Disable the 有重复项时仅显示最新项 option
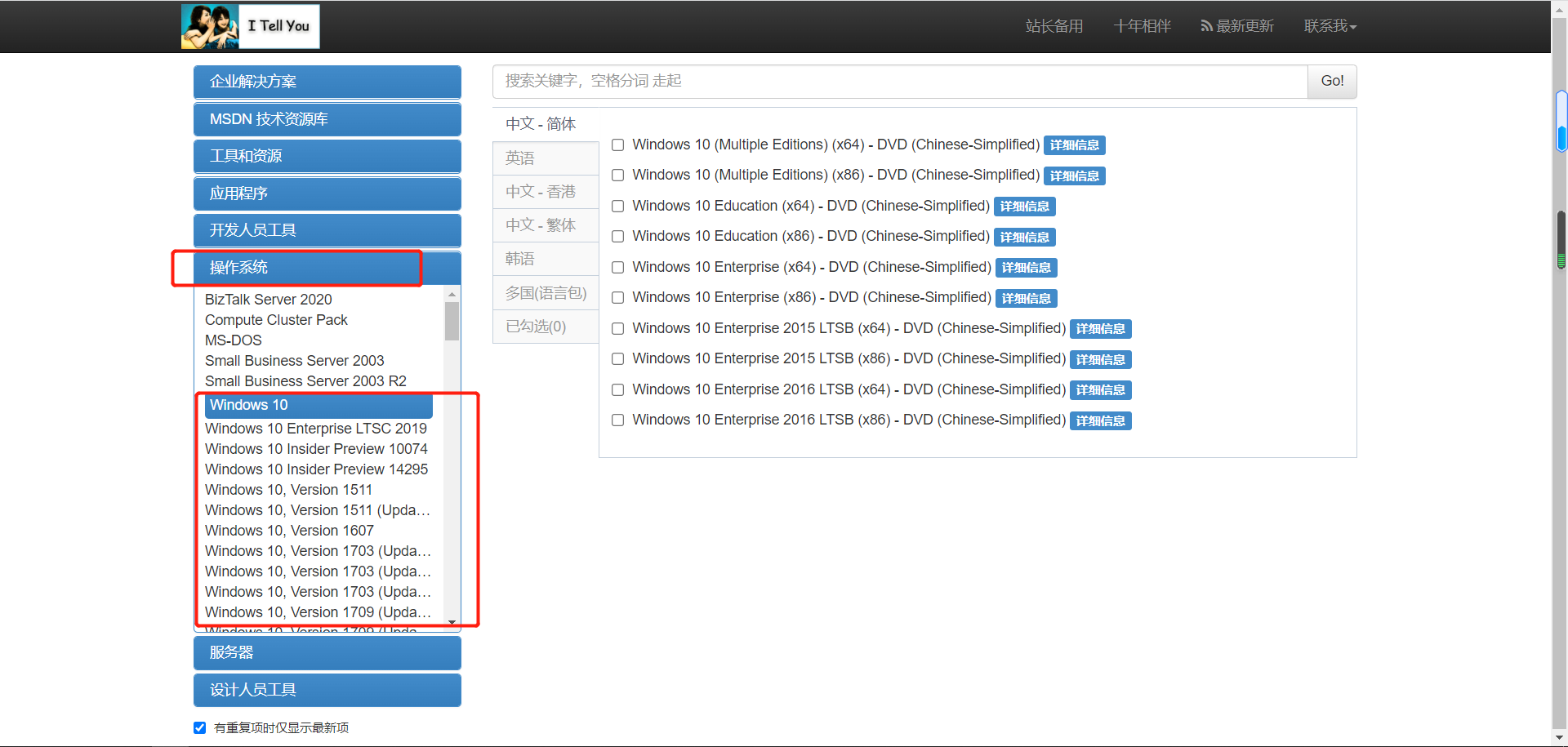The image size is (1568, 747). click(199, 727)
